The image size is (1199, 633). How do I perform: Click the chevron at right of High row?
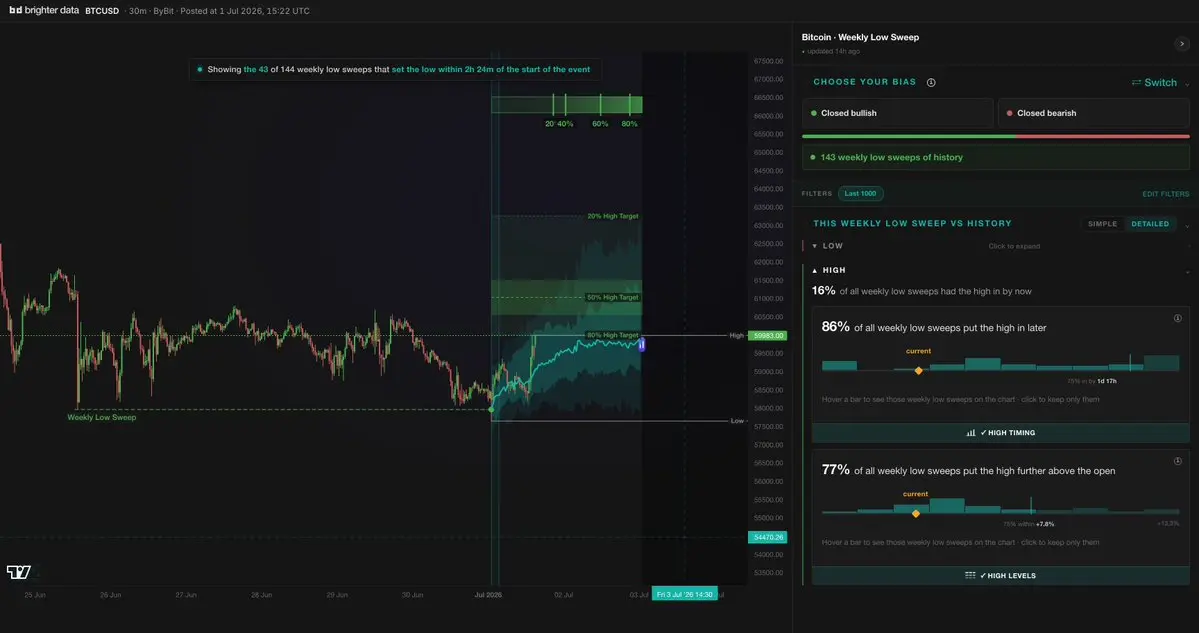[x=1187, y=272]
